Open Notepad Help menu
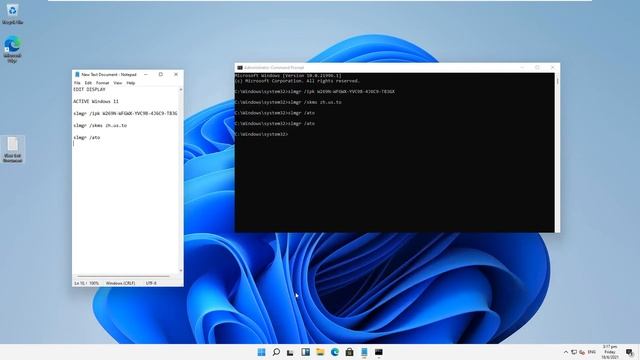640x360 pixels. 131,83
